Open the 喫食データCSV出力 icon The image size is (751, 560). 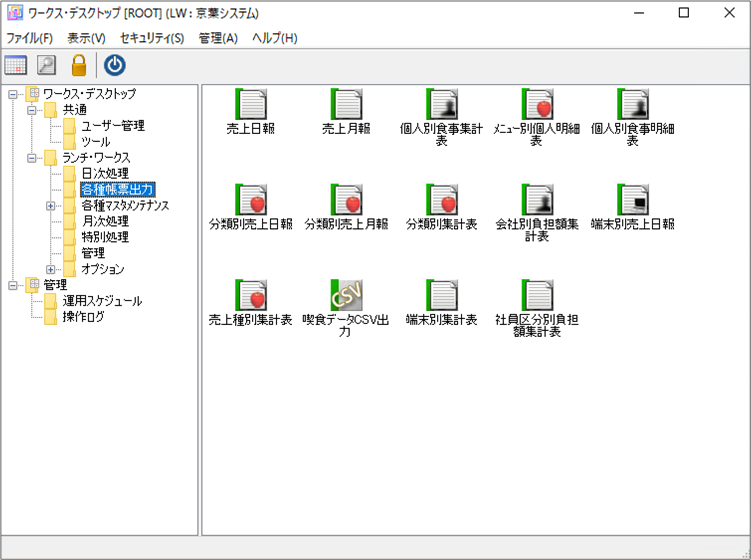pyautogui.click(x=346, y=296)
